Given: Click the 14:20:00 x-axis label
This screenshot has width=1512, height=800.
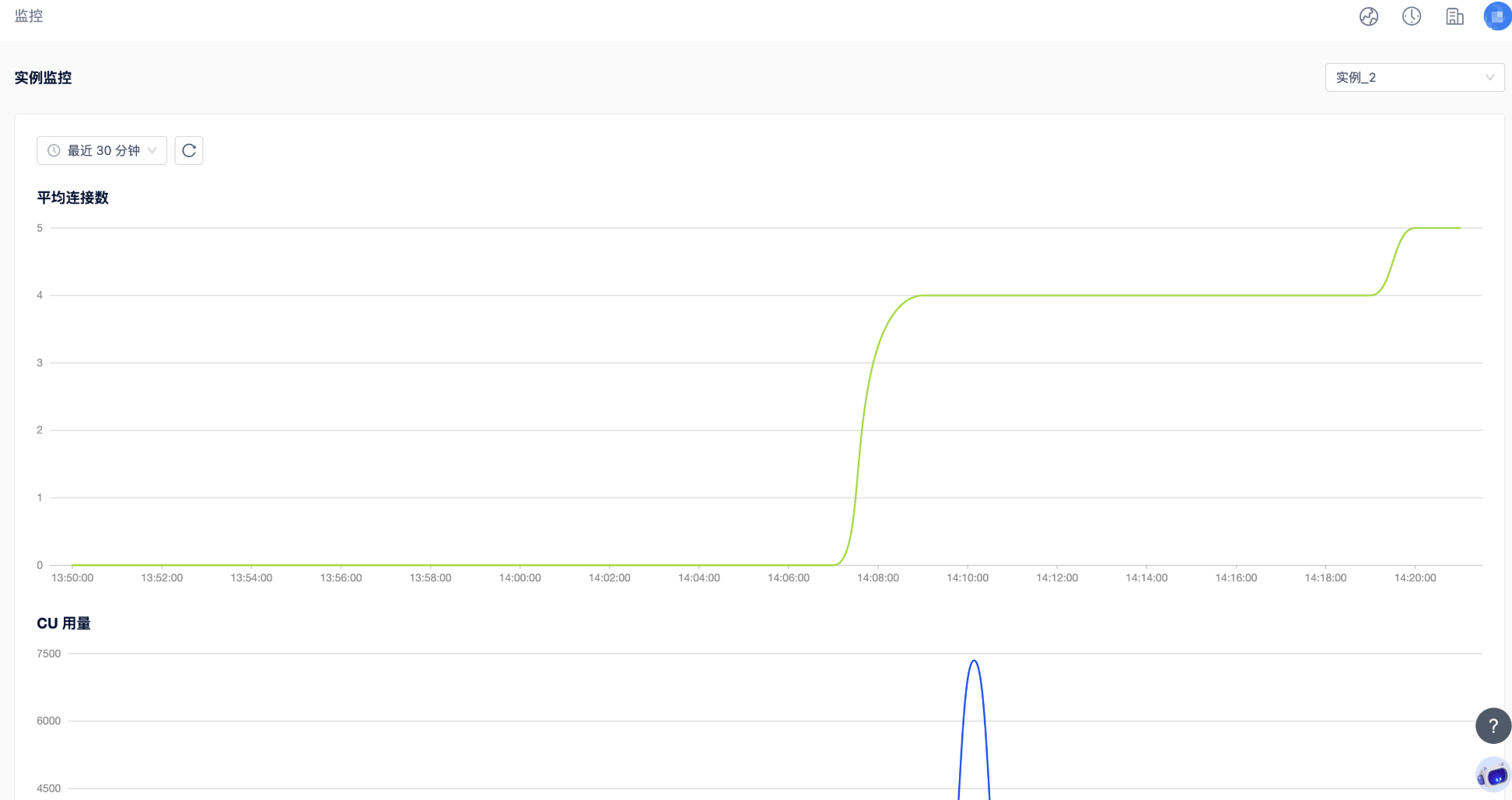Looking at the screenshot, I should (1415, 577).
